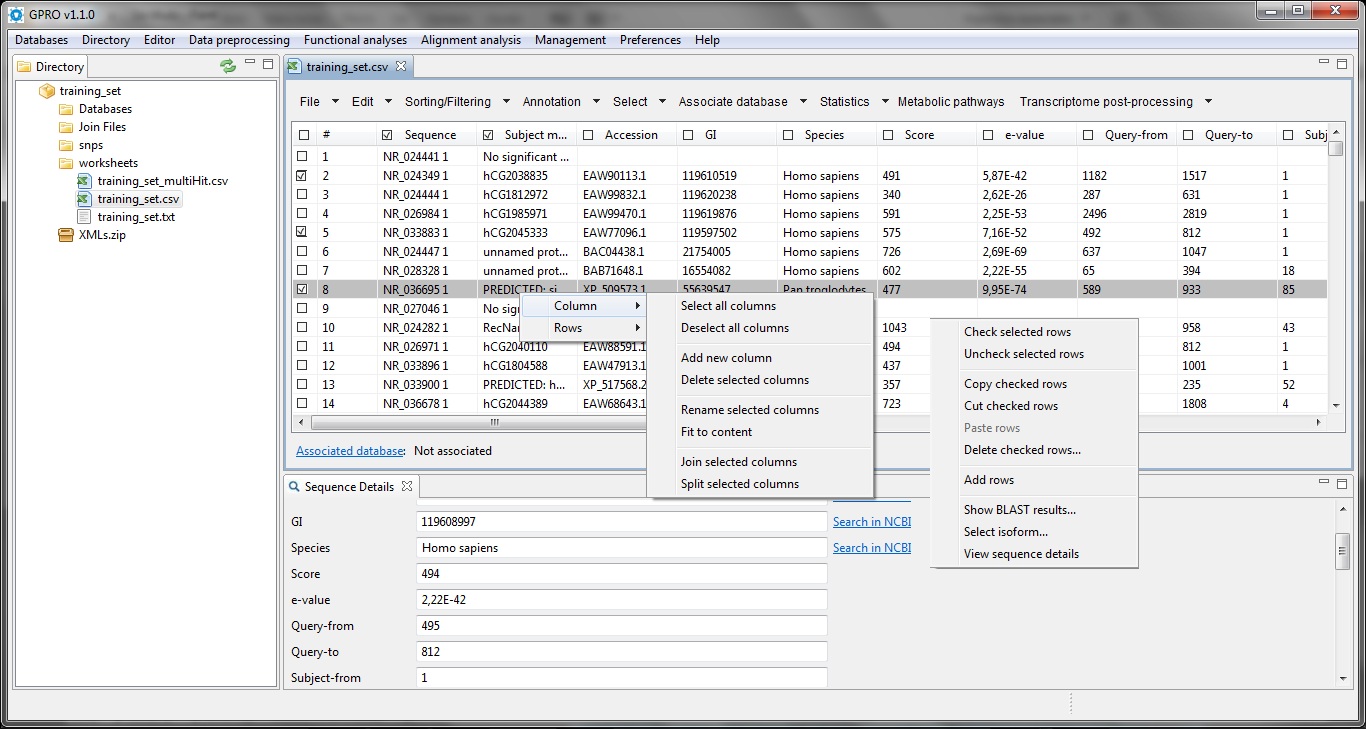This screenshot has width=1366, height=729.
Task: Select the XMLs.zip archive icon
Action: pyautogui.click(x=66, y=235)
